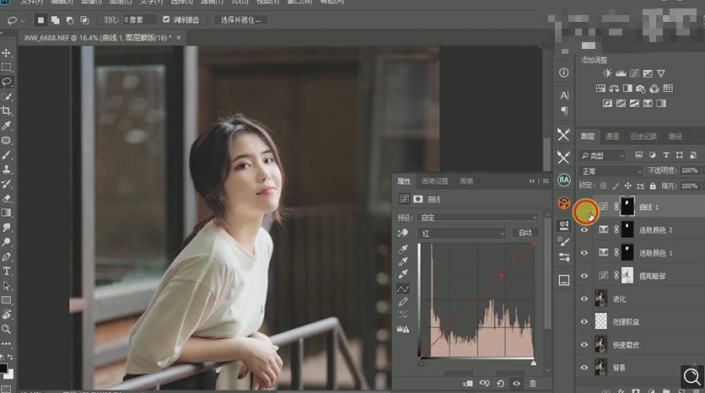This screenshot has height=393, width=705.
Task: Select the Pen tool
Action: 6,257
